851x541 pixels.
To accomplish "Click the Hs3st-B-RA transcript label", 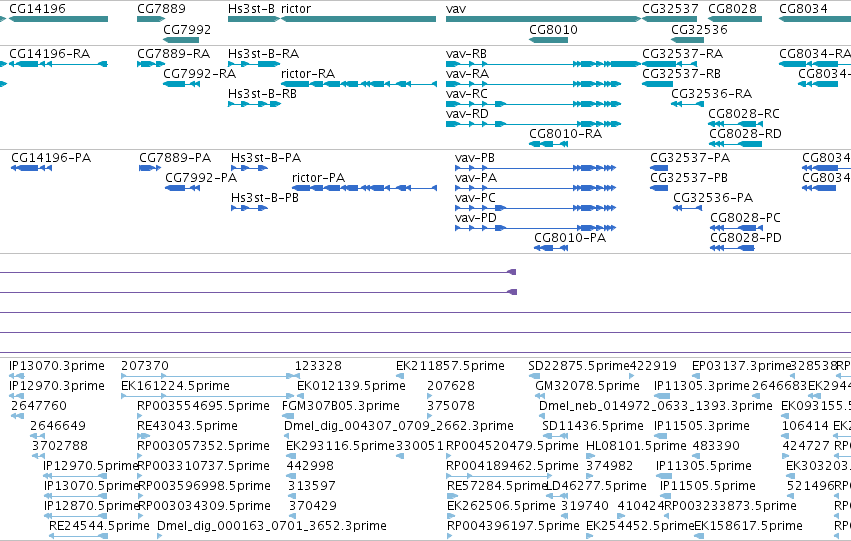I will click(263, 54).
